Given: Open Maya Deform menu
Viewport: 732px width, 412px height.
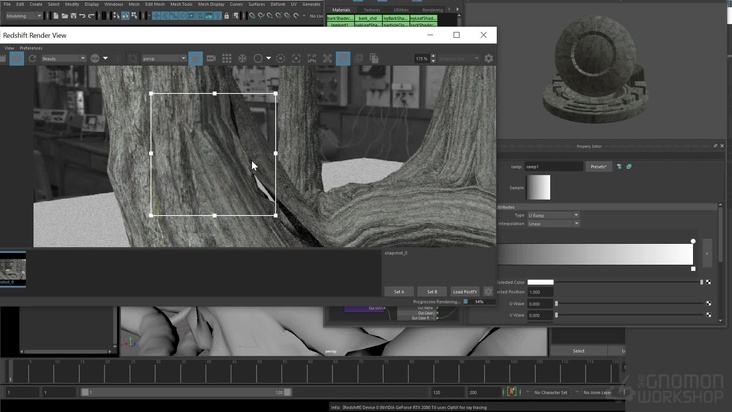Looking at the screenshot, I should pyautogui.click(x=278, y=4).
